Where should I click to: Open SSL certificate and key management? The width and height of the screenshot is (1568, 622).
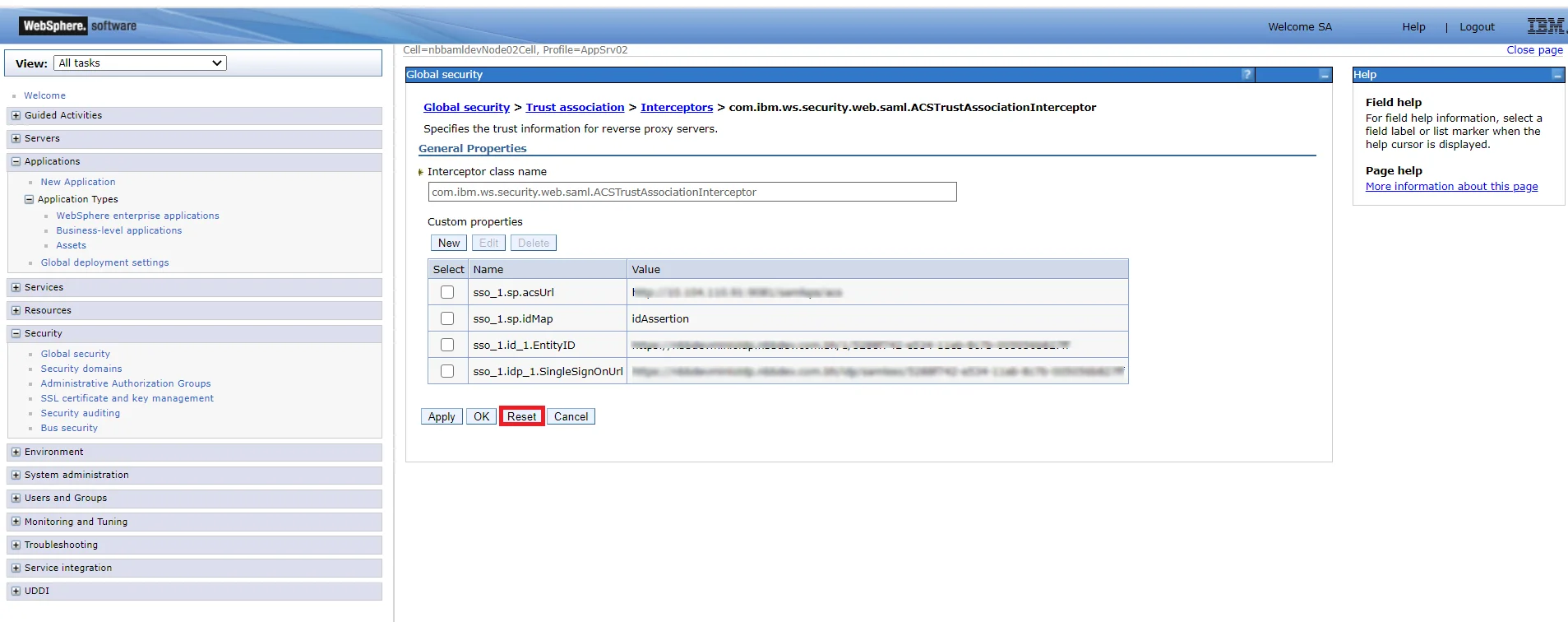pyautogui.click(x=127, y=398)
